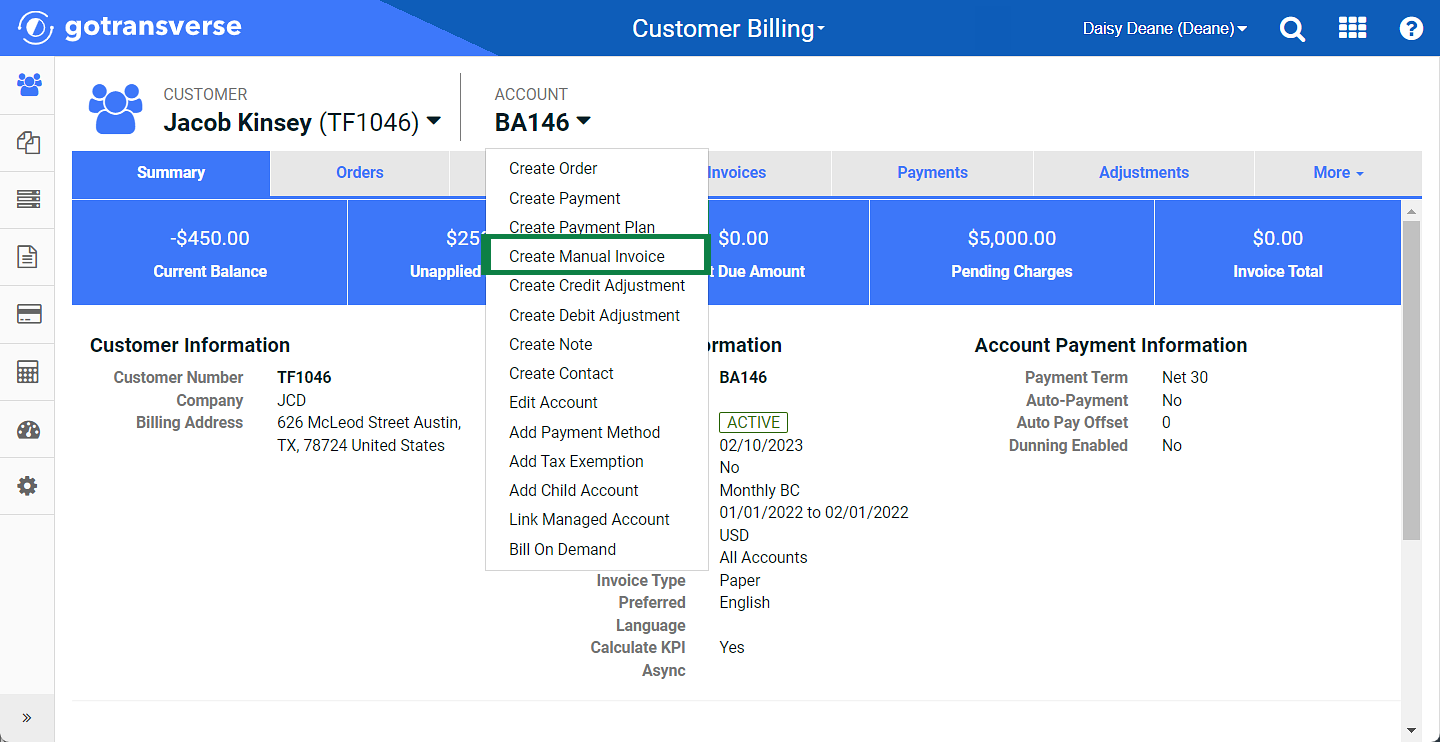This screenshot has height=742, width=1440.
Task: Switch to the Adjustments tab
Action: coord(1144,173)
